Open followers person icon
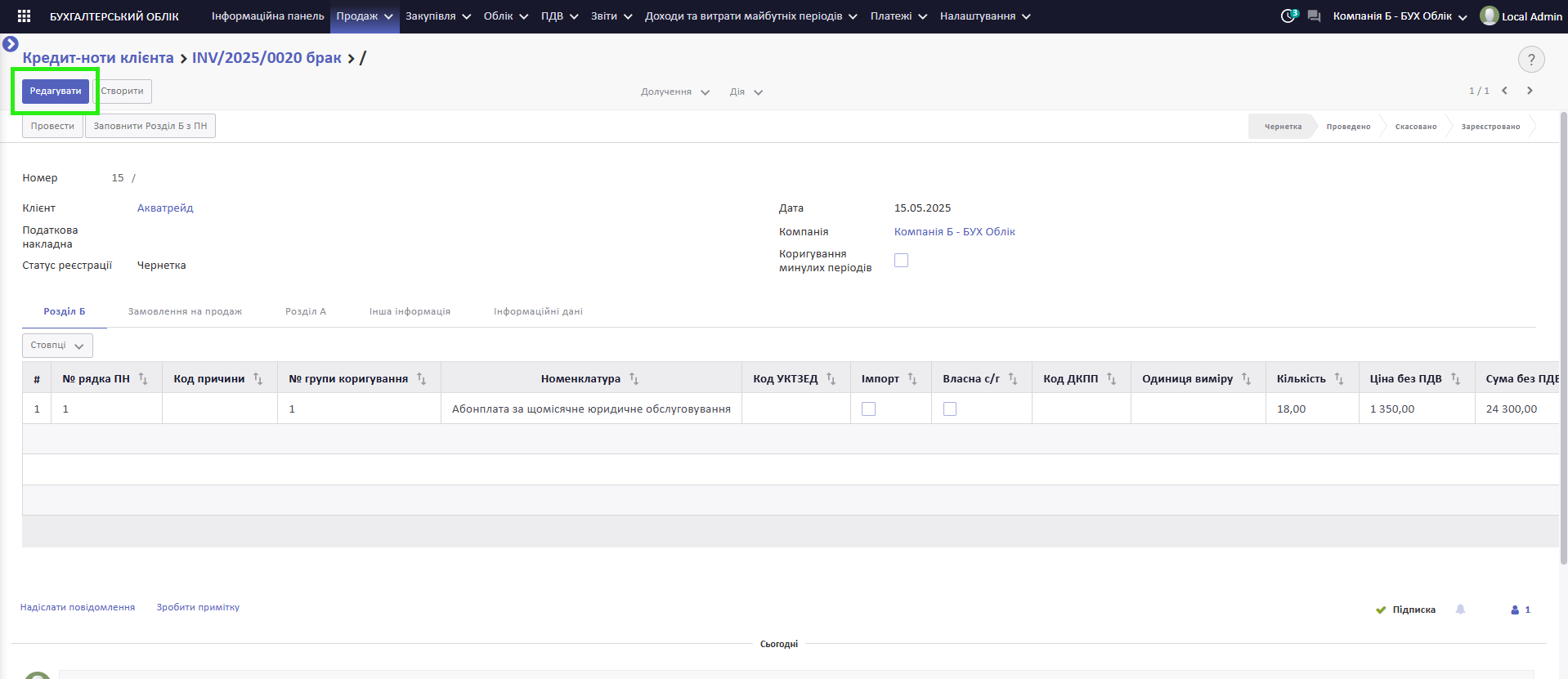This screenshot has width=1568, height=679. [1515, 610]
